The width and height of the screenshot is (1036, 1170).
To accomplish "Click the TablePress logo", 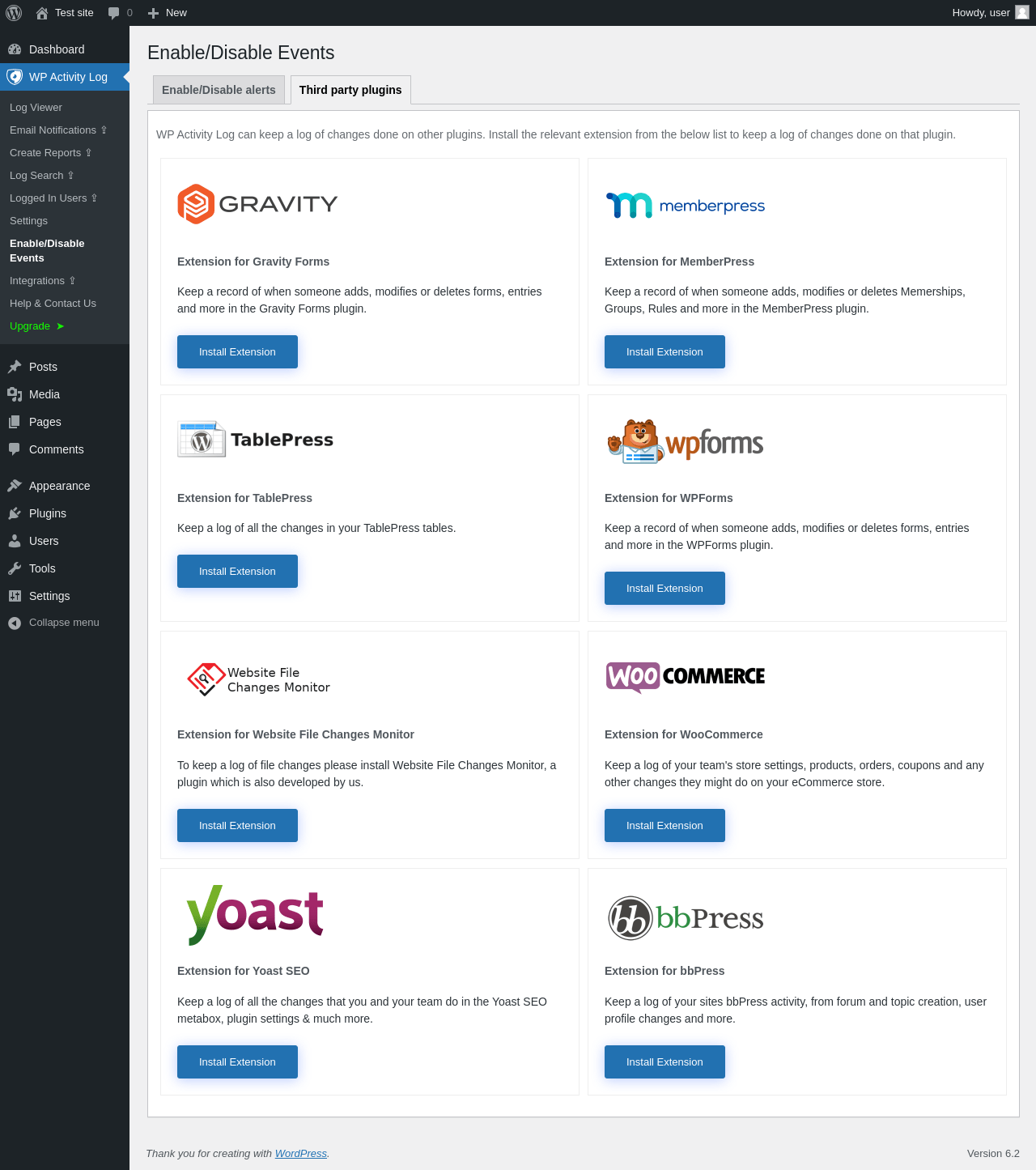I will click(x=256, y=440).
